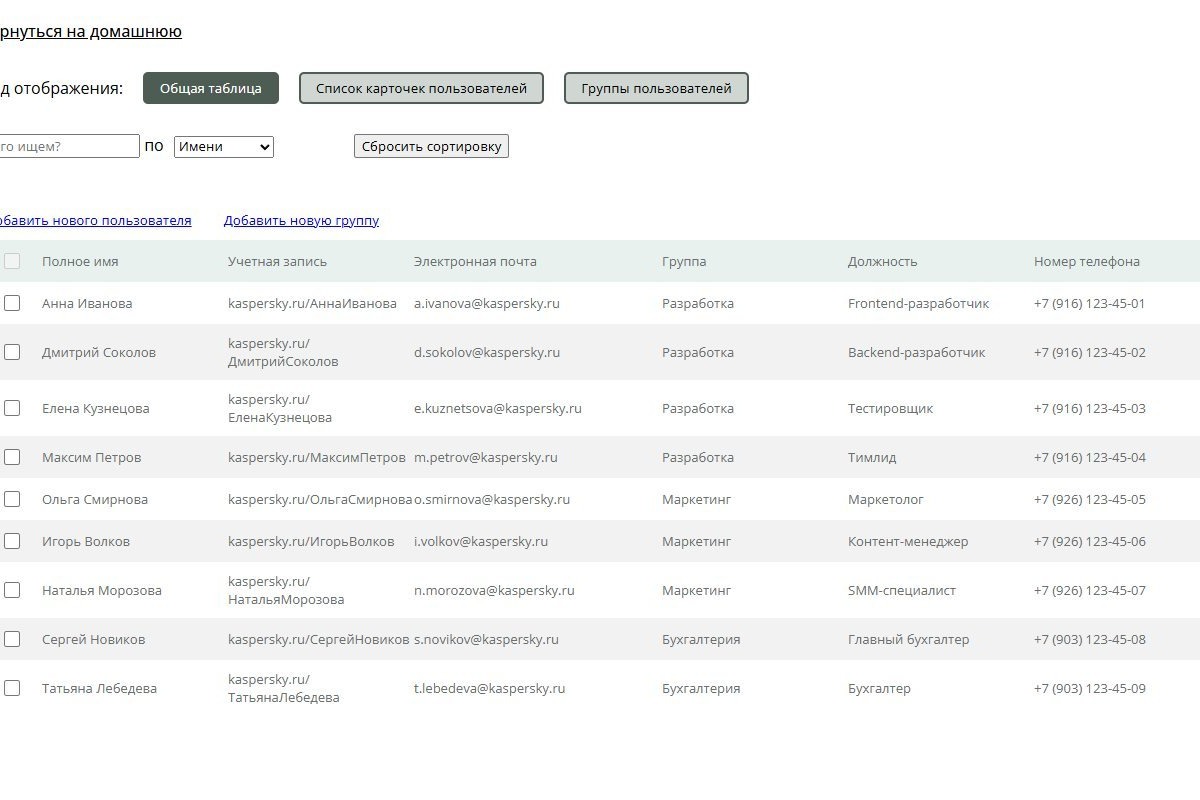Viewport: 1200px width, 800px height.
Task: Sort by the 'Электронная почта' column header
Action: (475, 261)
